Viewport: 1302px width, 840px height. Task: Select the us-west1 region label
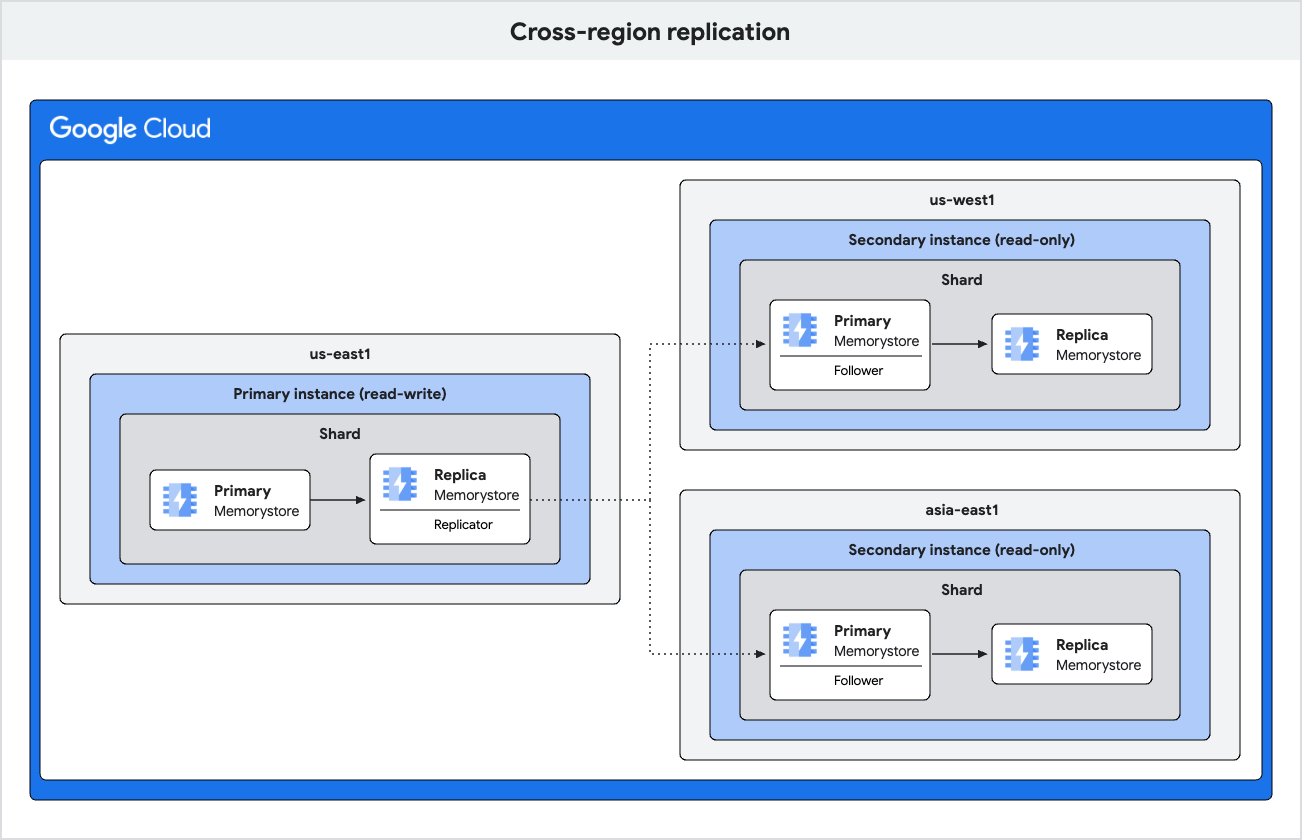(x=961, y=200)
